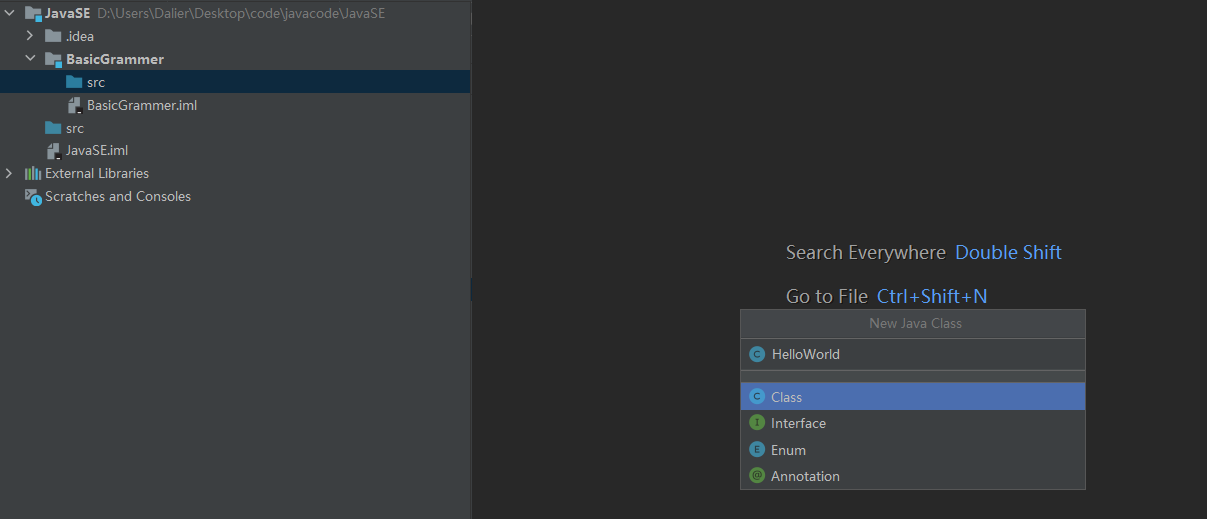1207x519 pixels.
Task: Select the JavaSE project root label
Action: point(68,13)
